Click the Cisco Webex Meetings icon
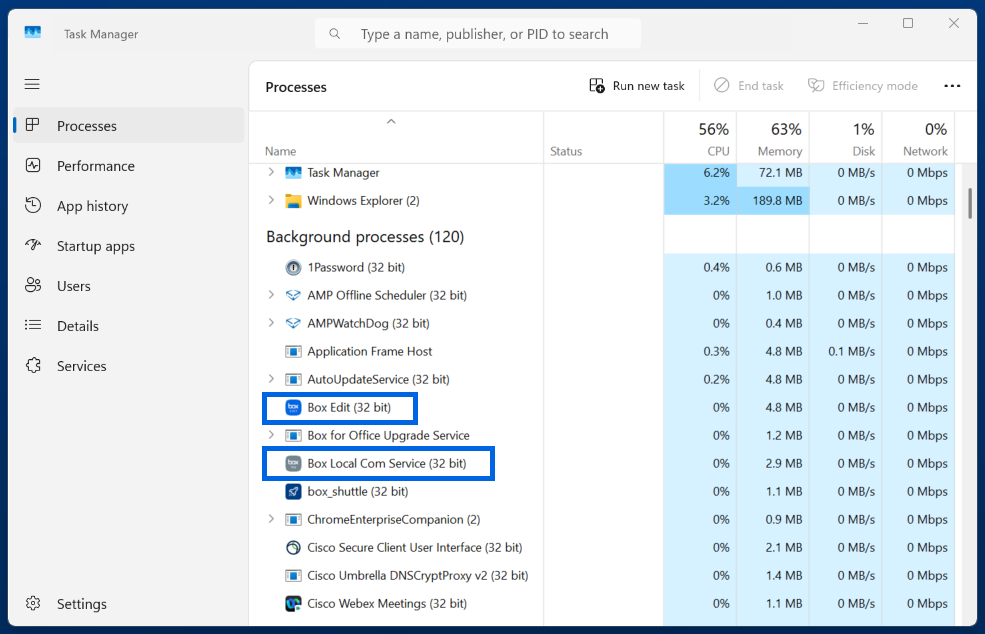This screenshot has width=985, height=634. (x=293, y=604)
